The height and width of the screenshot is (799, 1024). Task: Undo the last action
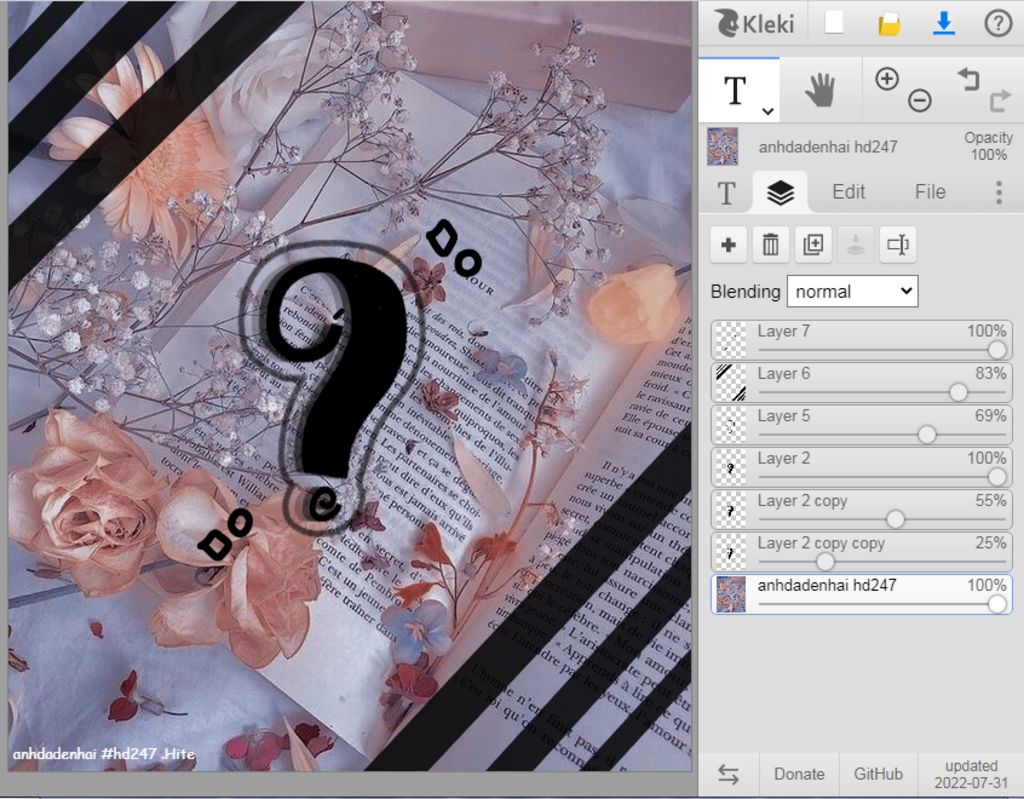tap(968, 79)
